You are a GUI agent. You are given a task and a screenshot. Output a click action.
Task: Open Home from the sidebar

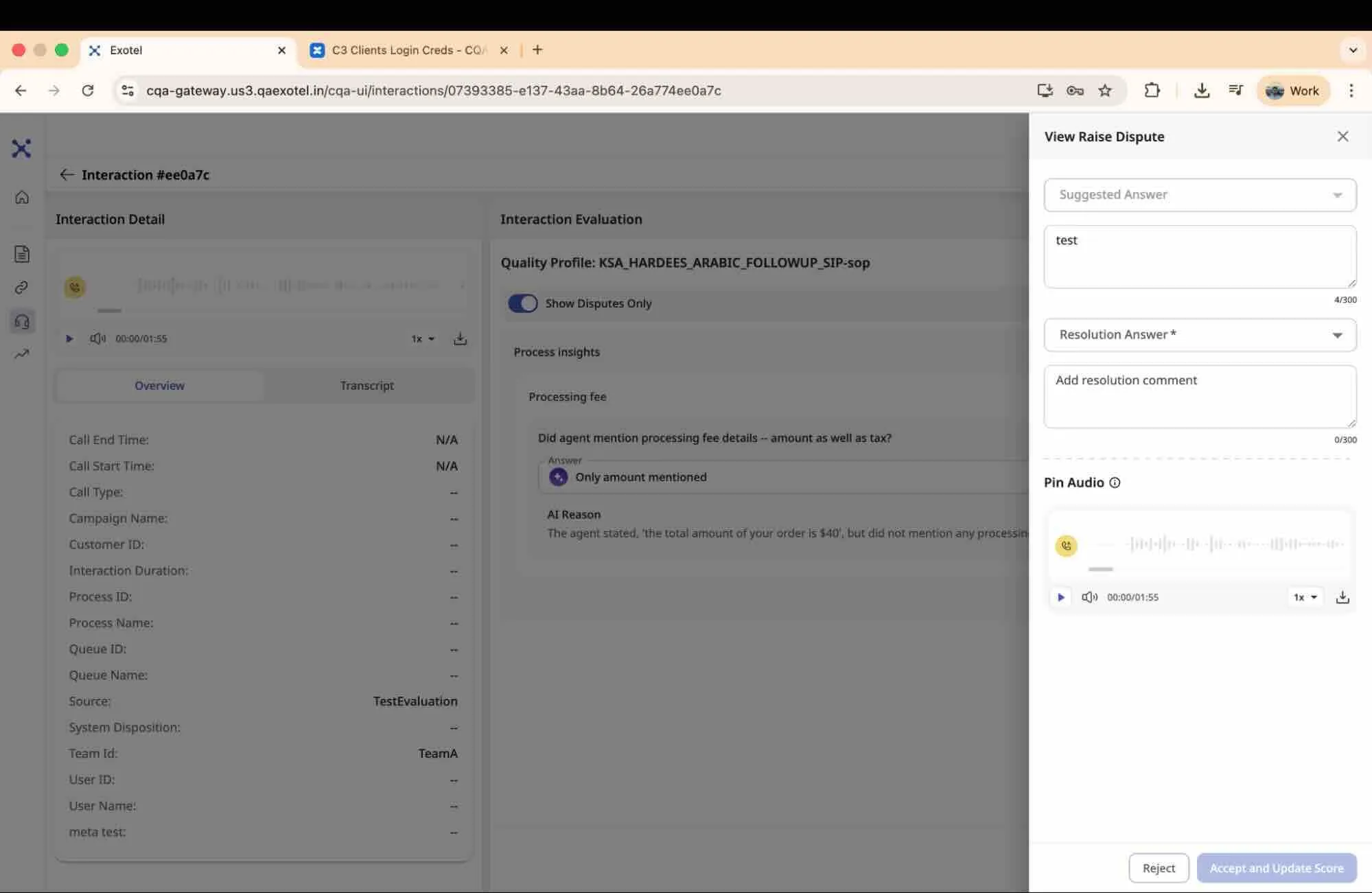pos(22,198)
